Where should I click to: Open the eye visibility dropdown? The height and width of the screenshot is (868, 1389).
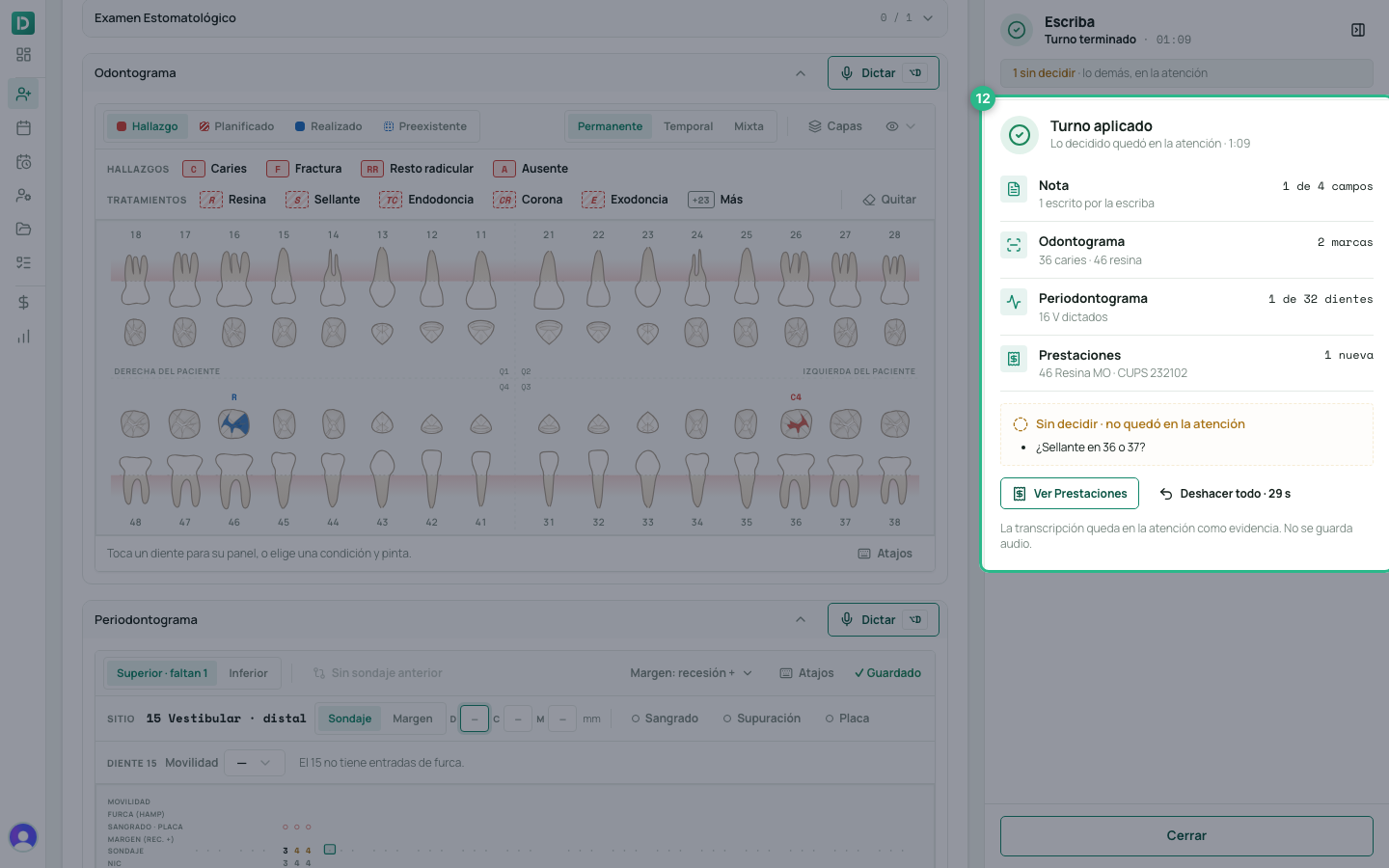point(900,126)
